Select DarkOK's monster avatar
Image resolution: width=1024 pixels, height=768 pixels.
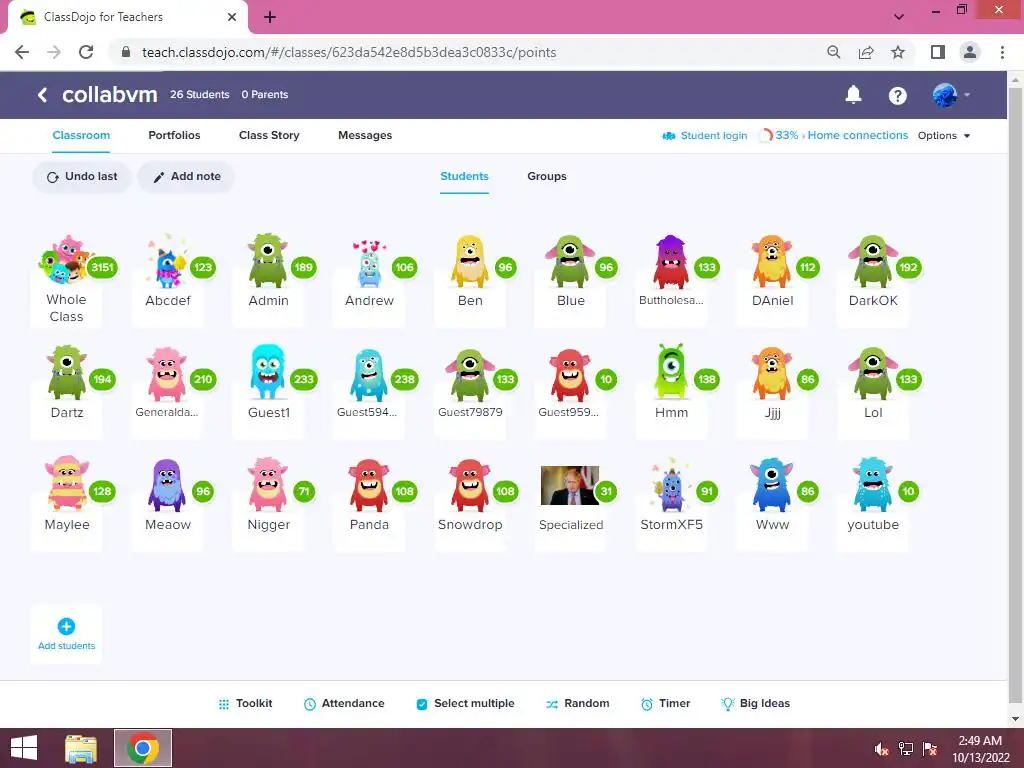pos(873,261)
